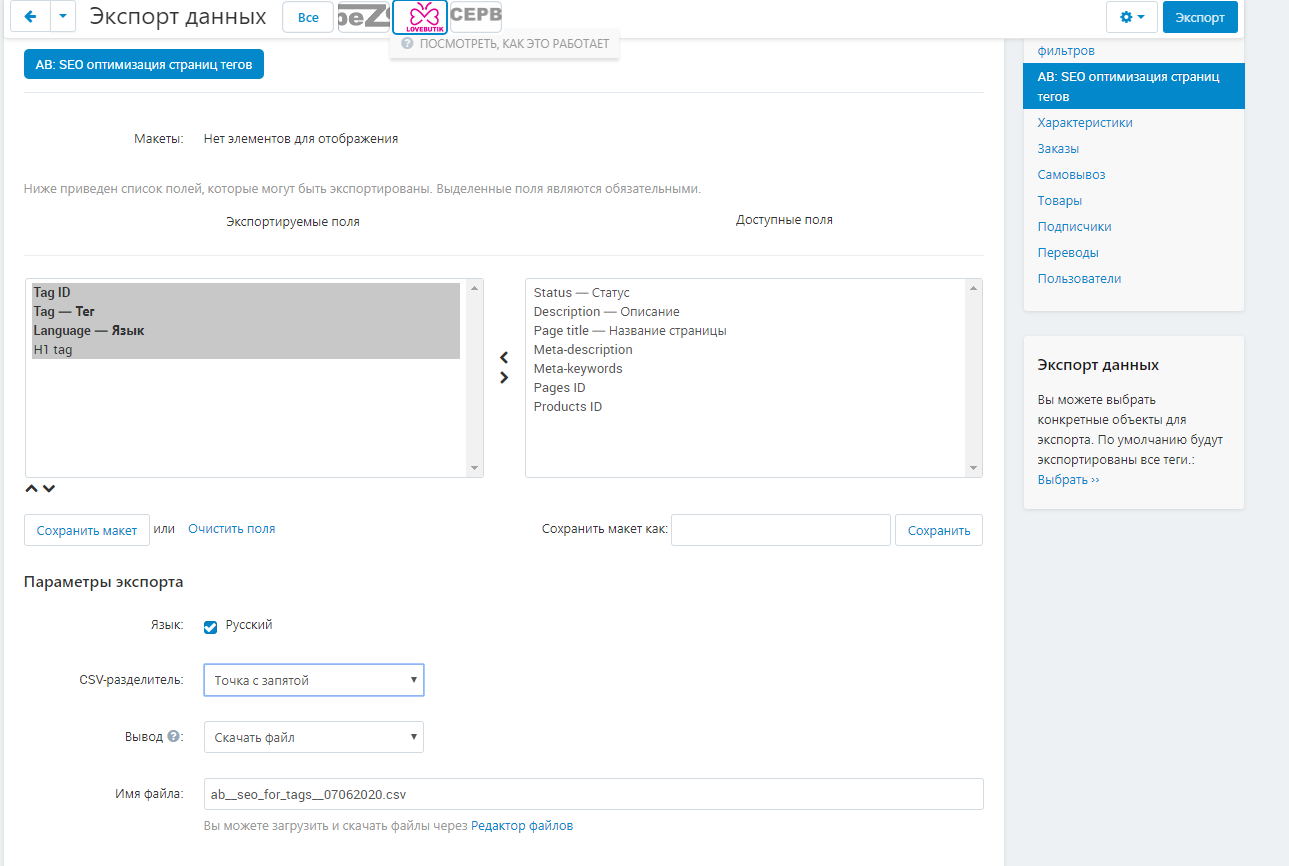
Task: Open the CSV-разделитель dropdown
Action: click(314, 680)
